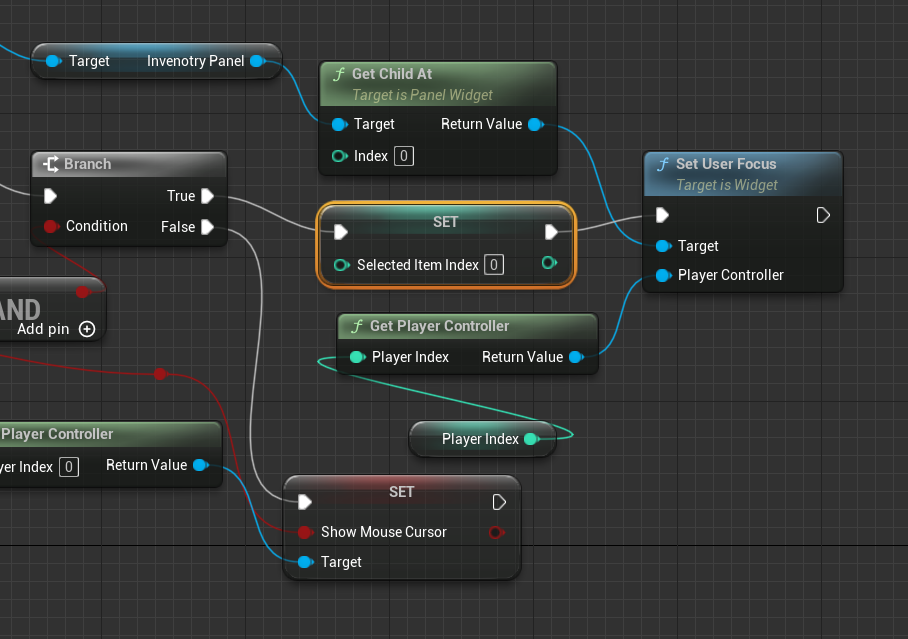Click the Branch node icon

51,164
